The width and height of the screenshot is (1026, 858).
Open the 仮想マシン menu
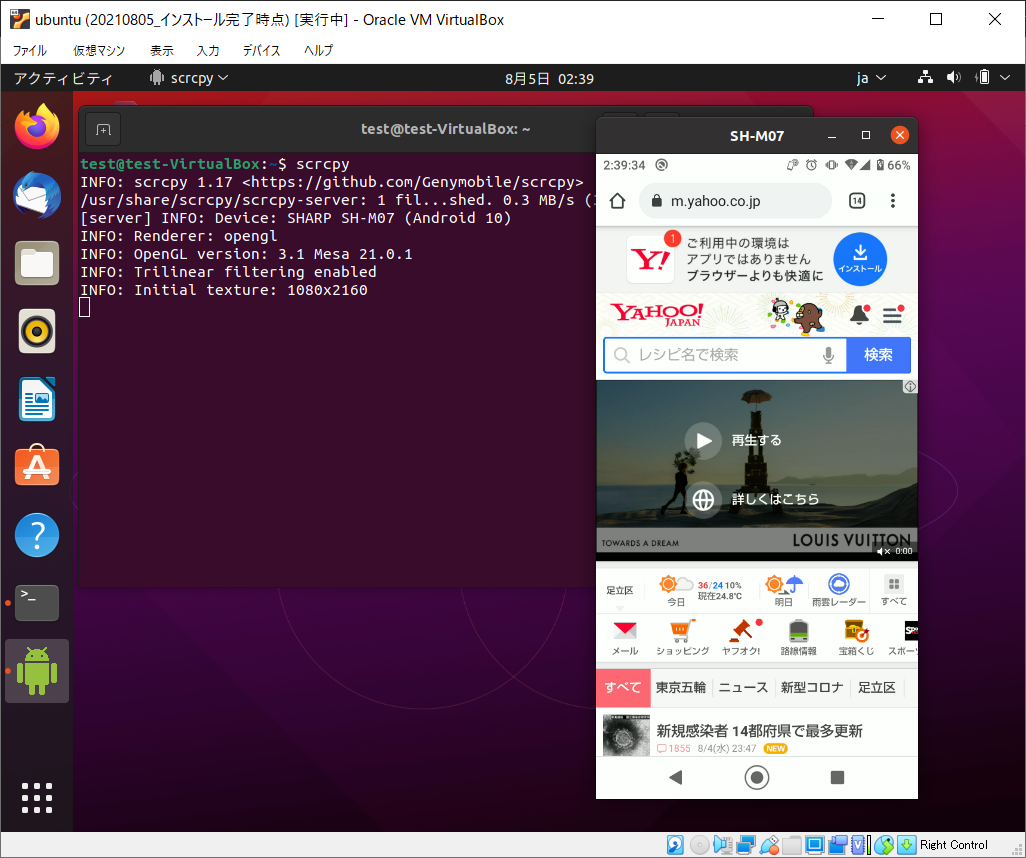99,50
